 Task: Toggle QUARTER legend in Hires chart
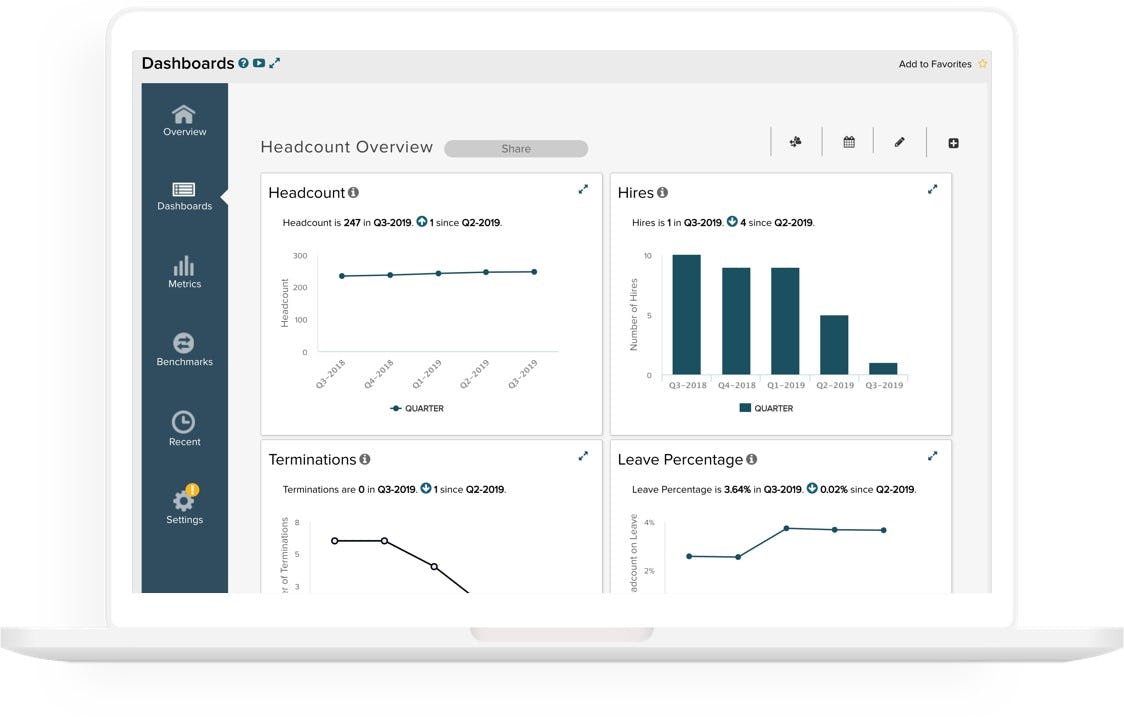click(x=766, y=408)
